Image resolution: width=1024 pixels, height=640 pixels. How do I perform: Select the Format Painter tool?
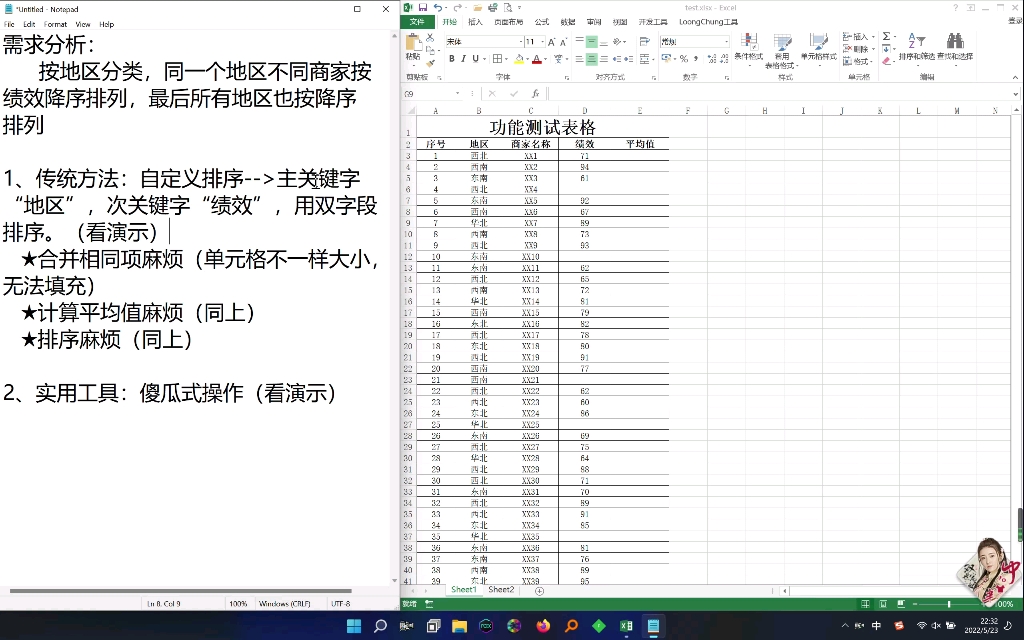click(429, 61)
